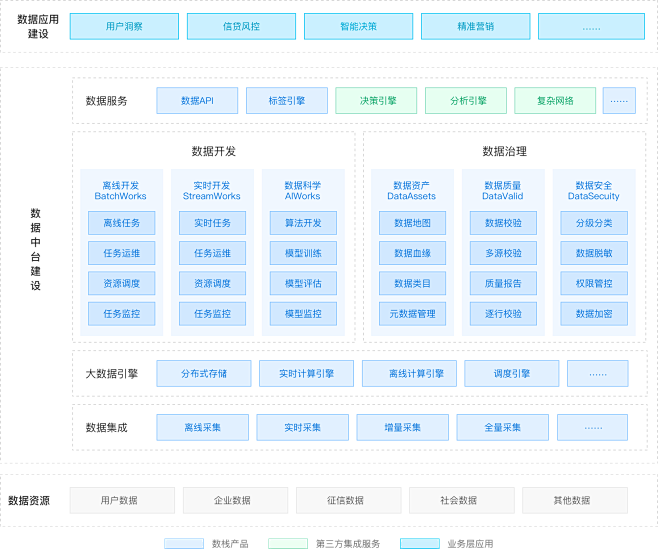Open the 实时开发 StreamWorks column header
Image resolution: width=658 pixels, height=549 pixels.
point(212,190)
